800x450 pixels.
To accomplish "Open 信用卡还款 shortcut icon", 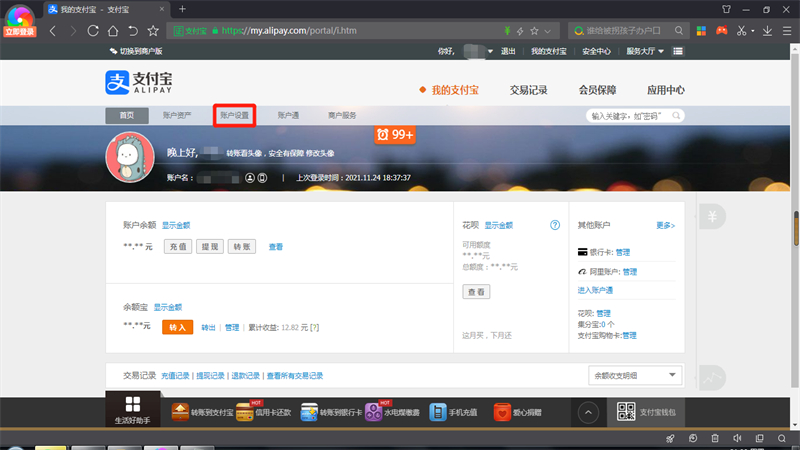I will (x=245, y=412).
